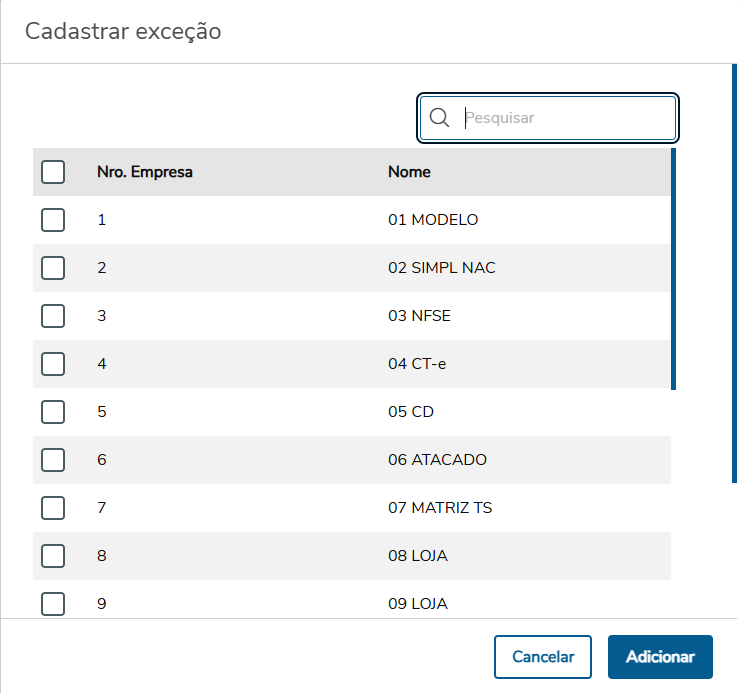Select the 07 MATRIZ TS name cell

pyautogui.click(x=440, y=508)
